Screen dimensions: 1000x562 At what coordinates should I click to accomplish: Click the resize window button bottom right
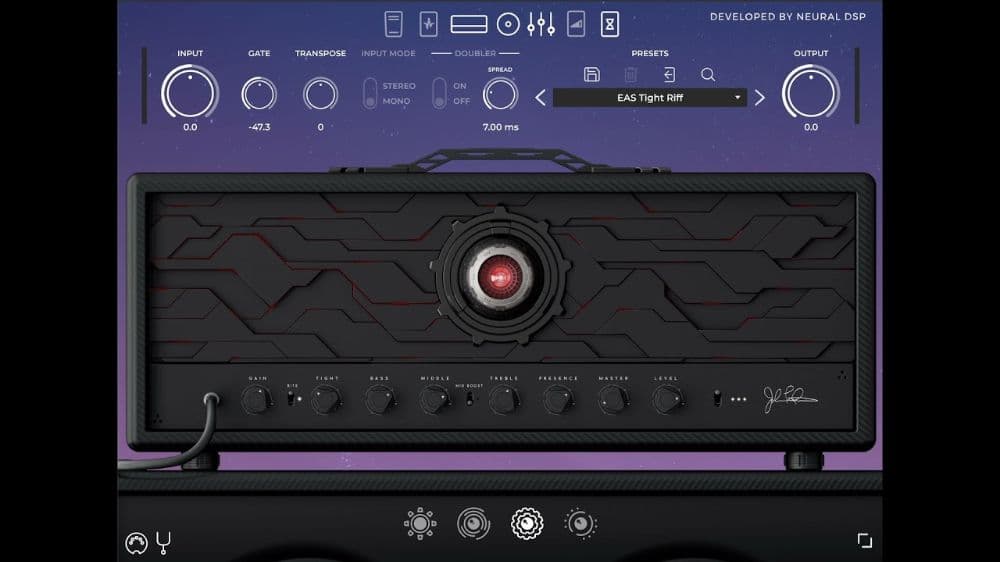(x=865, y=541)
